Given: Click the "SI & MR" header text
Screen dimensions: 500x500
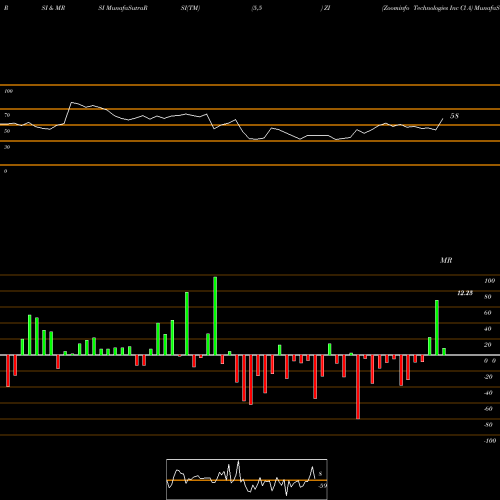Looking at the screenshot, I should [x=53, y=8].
